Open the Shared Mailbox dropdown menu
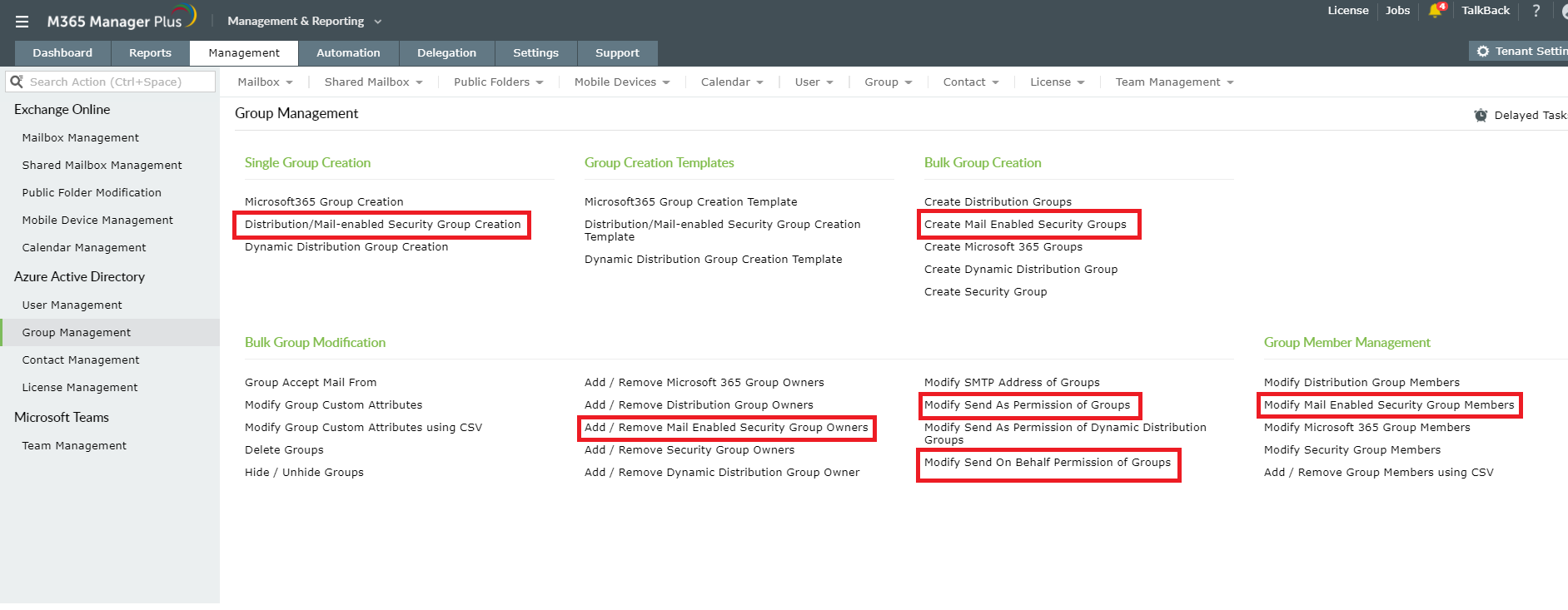The height and width of the screenshot is (610, 1568). [373, 82]
